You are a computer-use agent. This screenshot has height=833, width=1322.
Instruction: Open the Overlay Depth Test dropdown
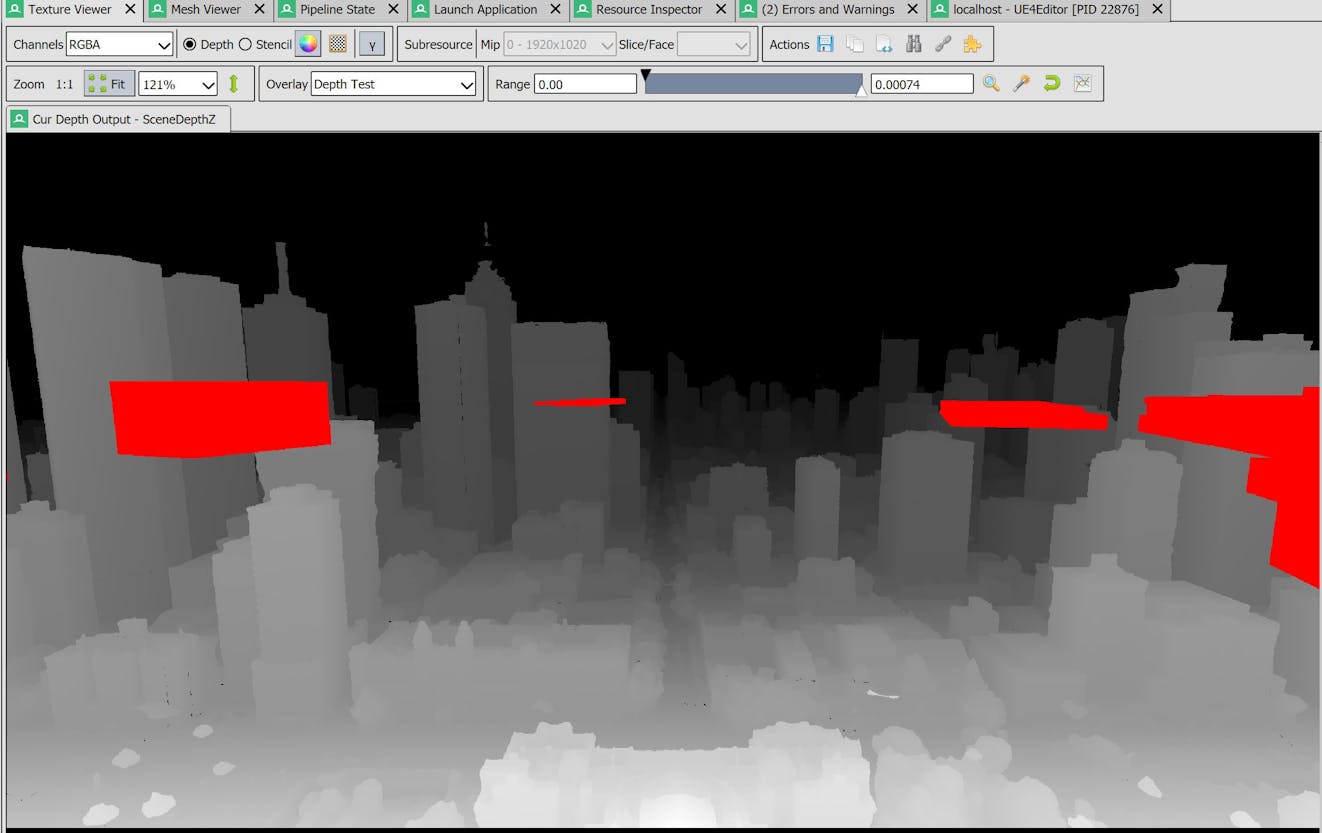[x=391, y=84]
